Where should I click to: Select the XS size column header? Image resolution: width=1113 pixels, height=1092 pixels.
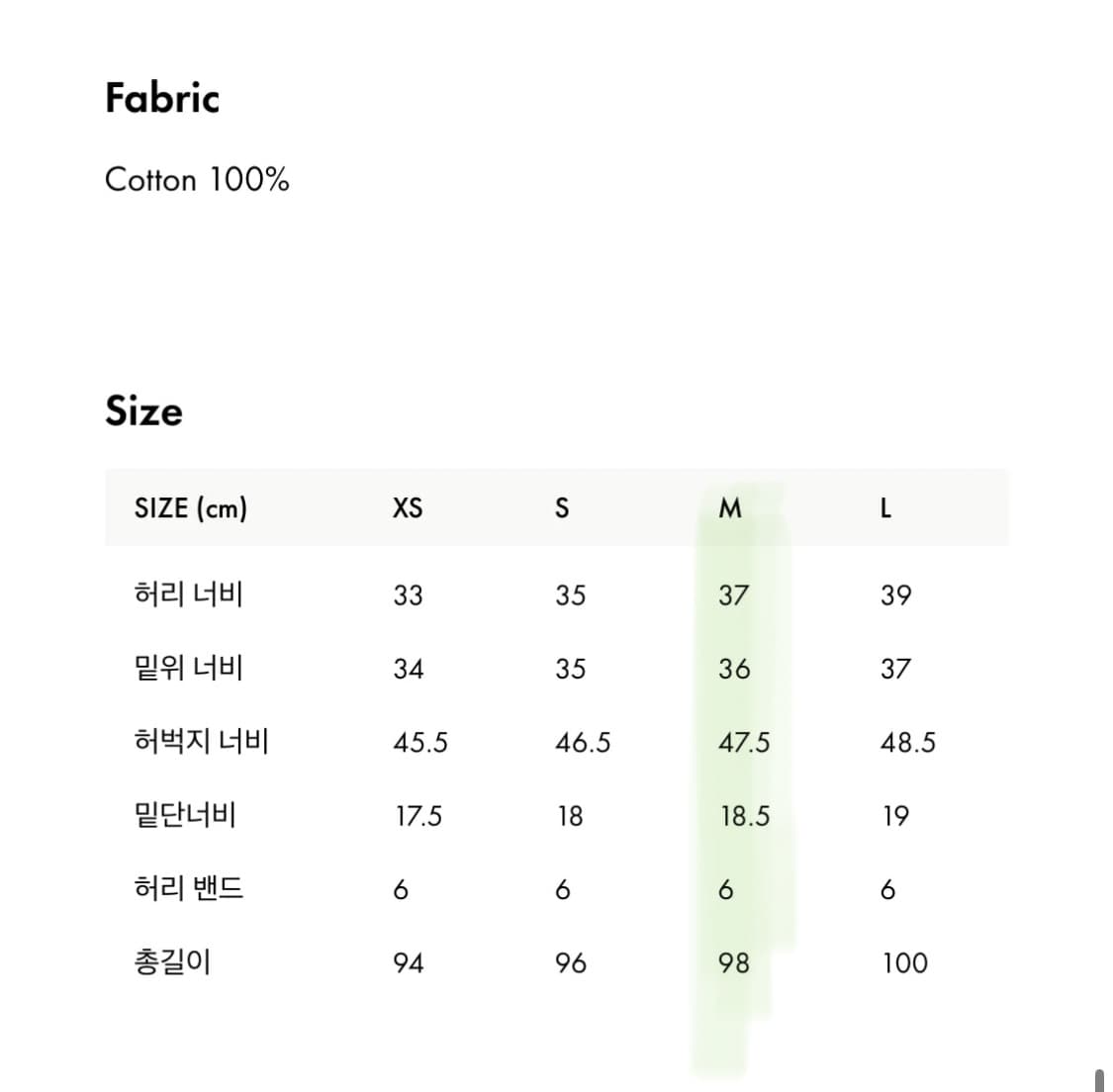pos(408,508)
